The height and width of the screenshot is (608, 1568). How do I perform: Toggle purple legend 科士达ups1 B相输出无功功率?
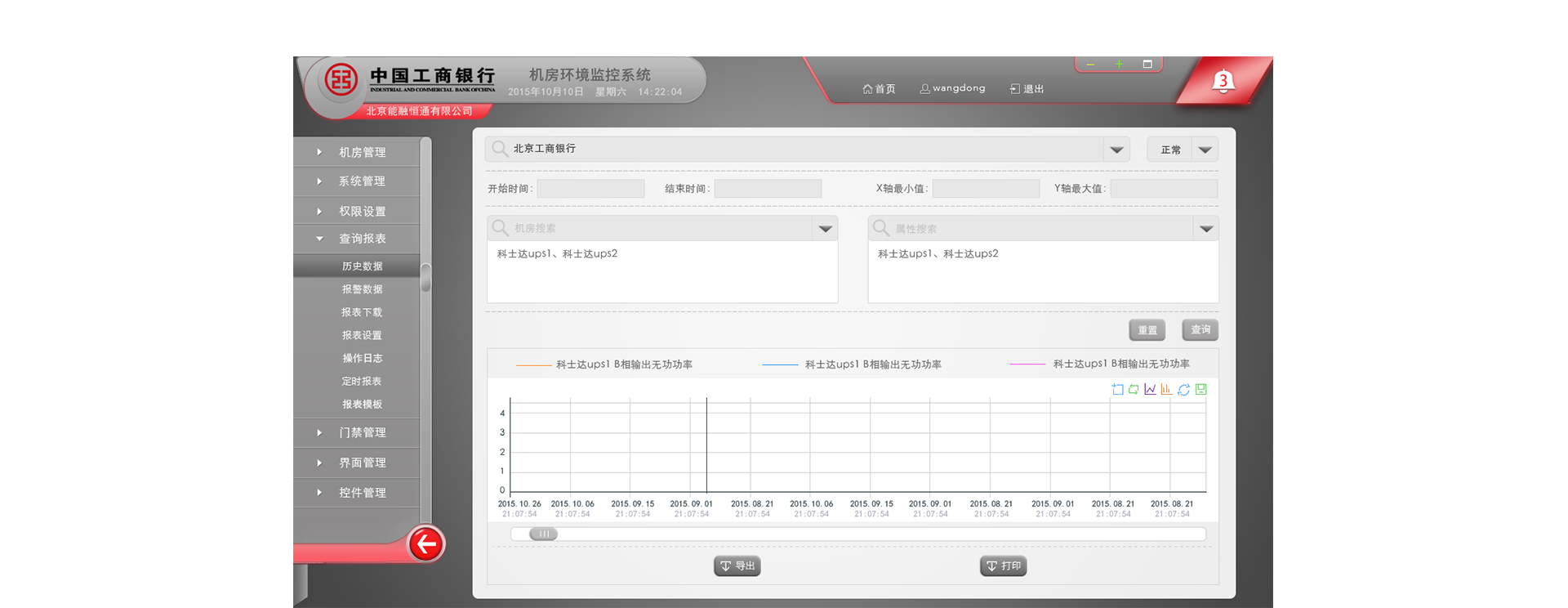pos(1100,364)
